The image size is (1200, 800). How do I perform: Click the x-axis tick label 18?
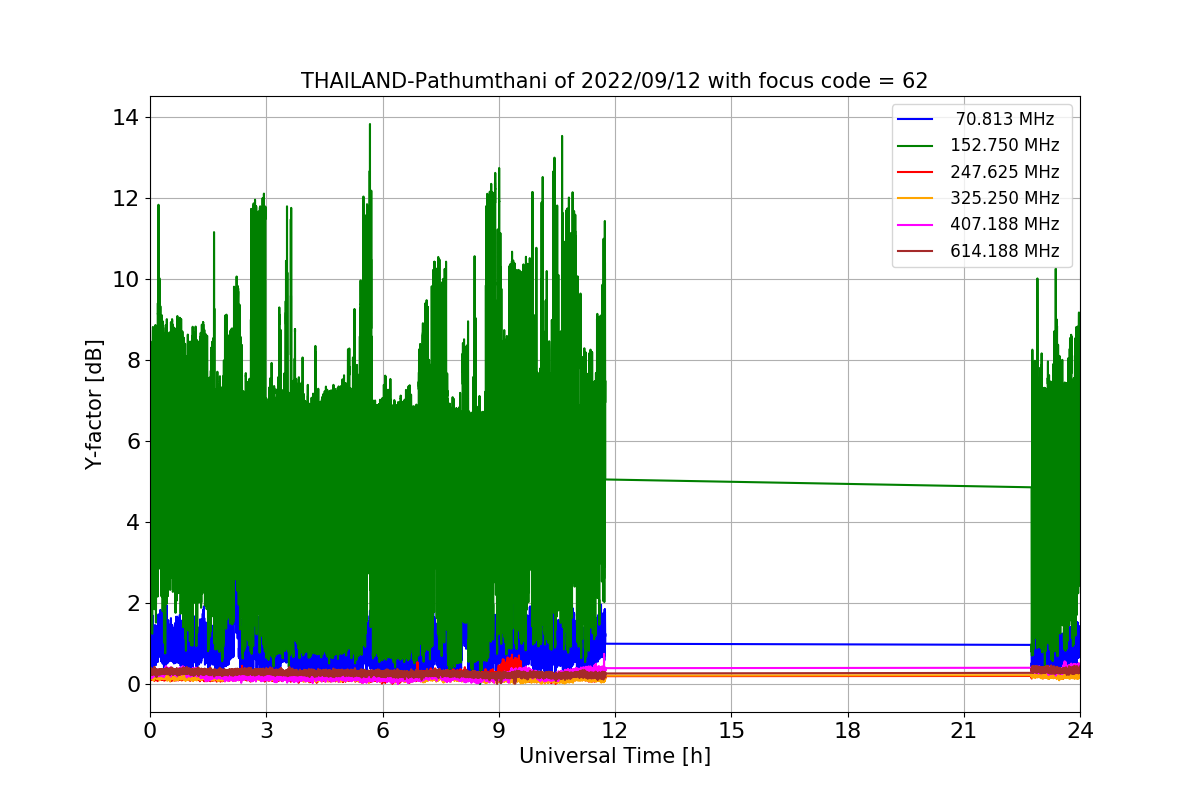point(847,731)
